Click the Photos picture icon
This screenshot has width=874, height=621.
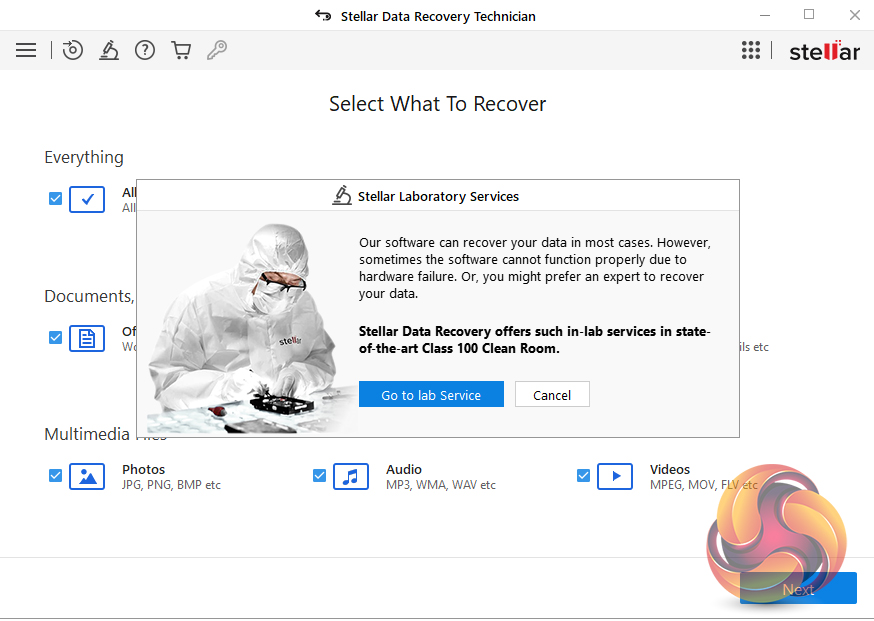tap(87, 476)
